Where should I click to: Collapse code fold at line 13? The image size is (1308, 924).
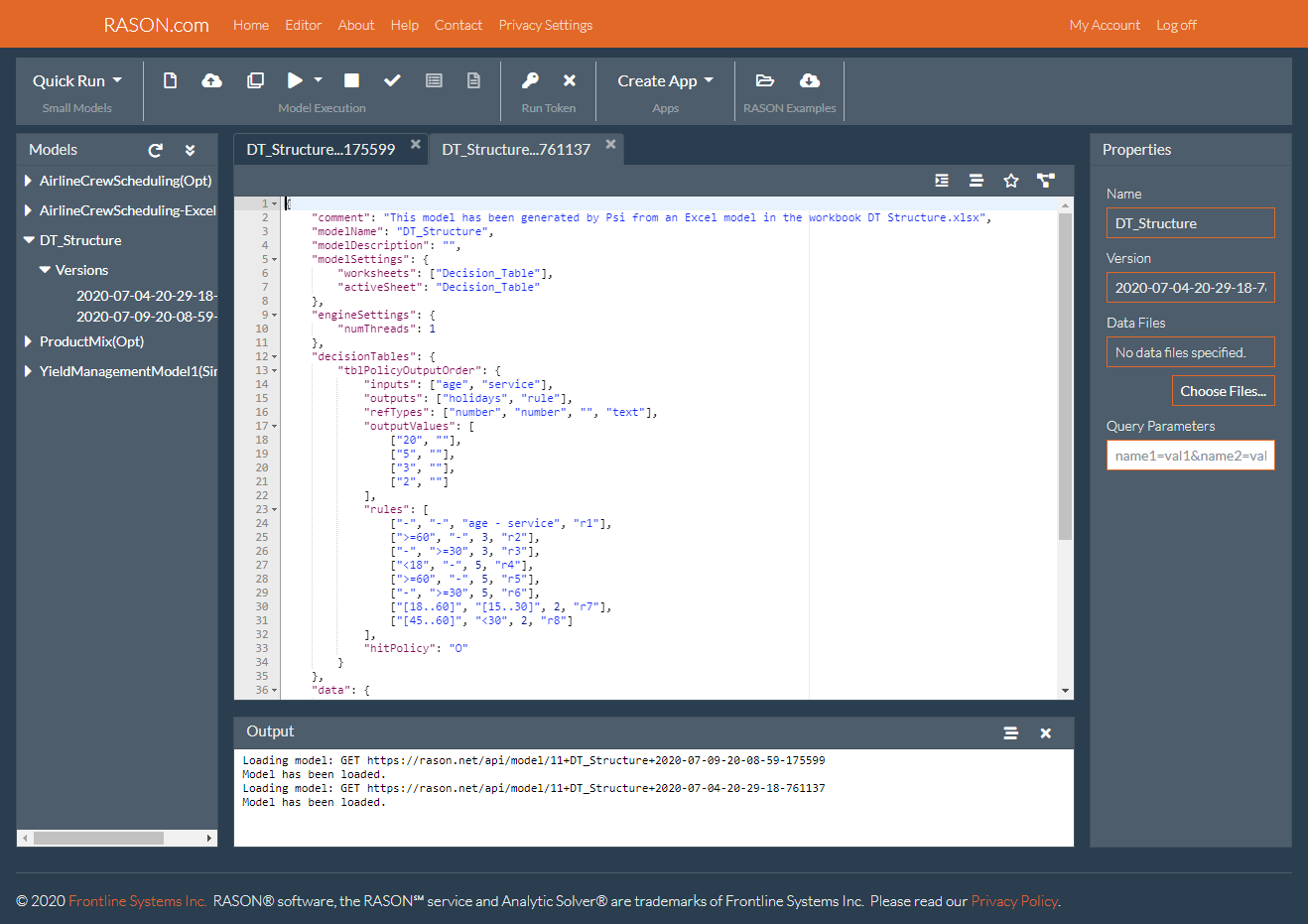click(x=275, y=371)
